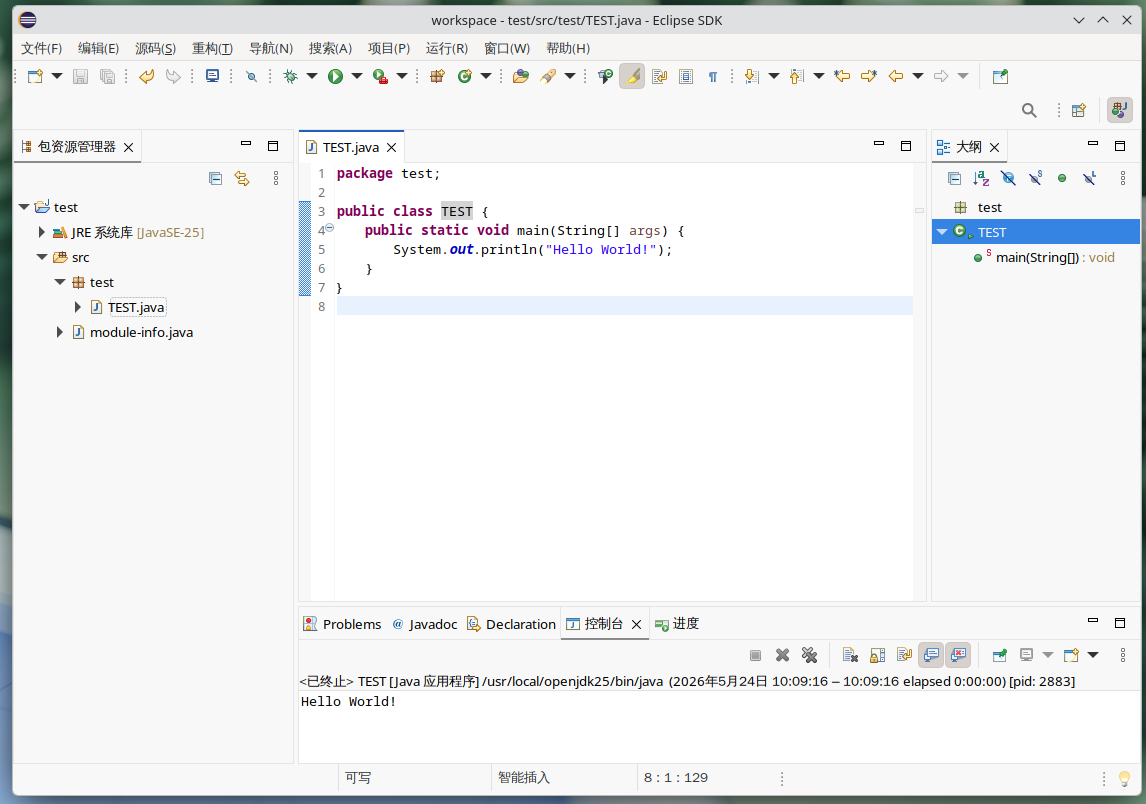Toggle Scroll Lock in console toolbar
Screen dimensions: 1146x804
click(877, 655)
